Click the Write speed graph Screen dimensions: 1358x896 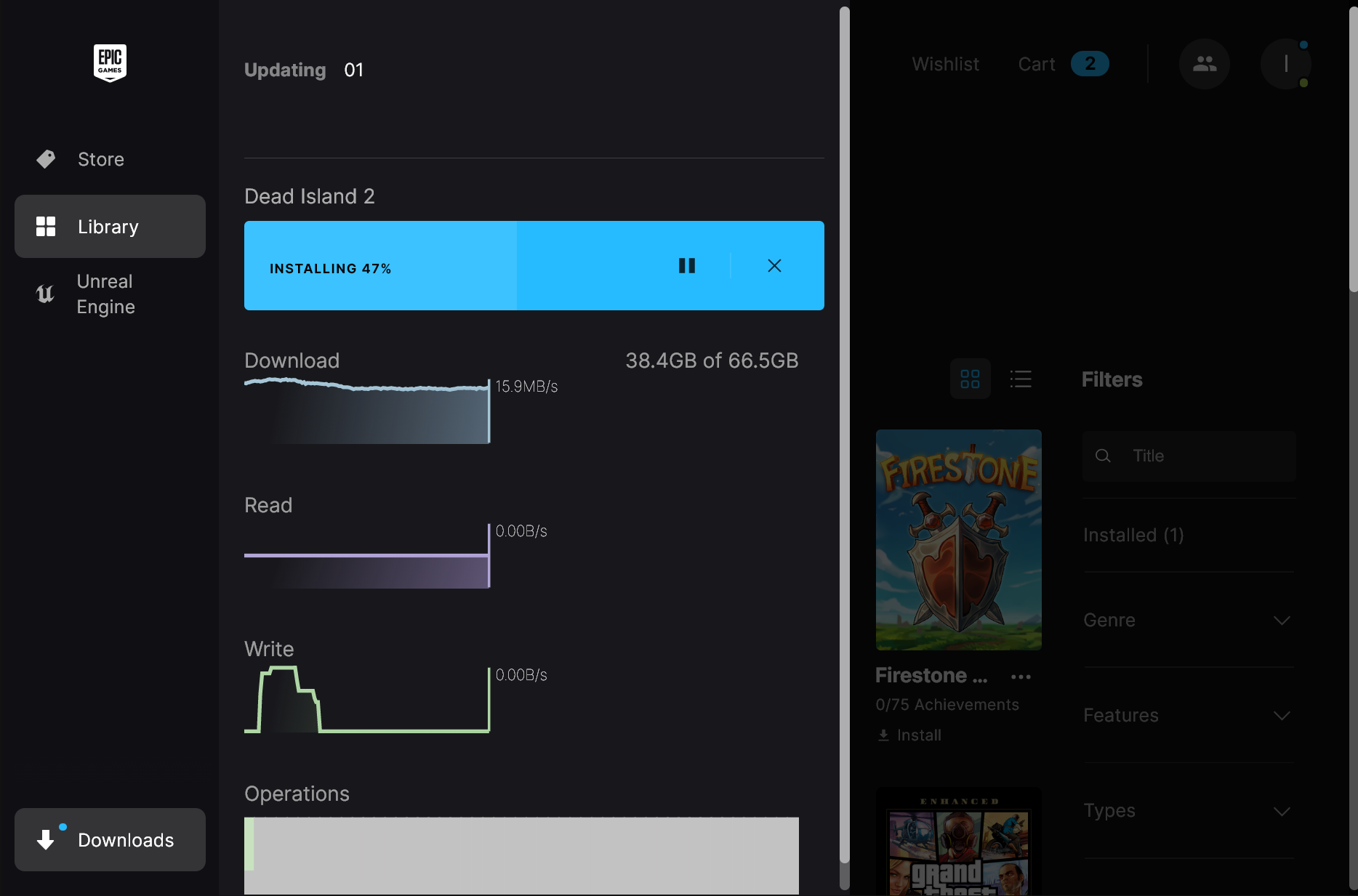pyautogui.click(x=367, y=700)
